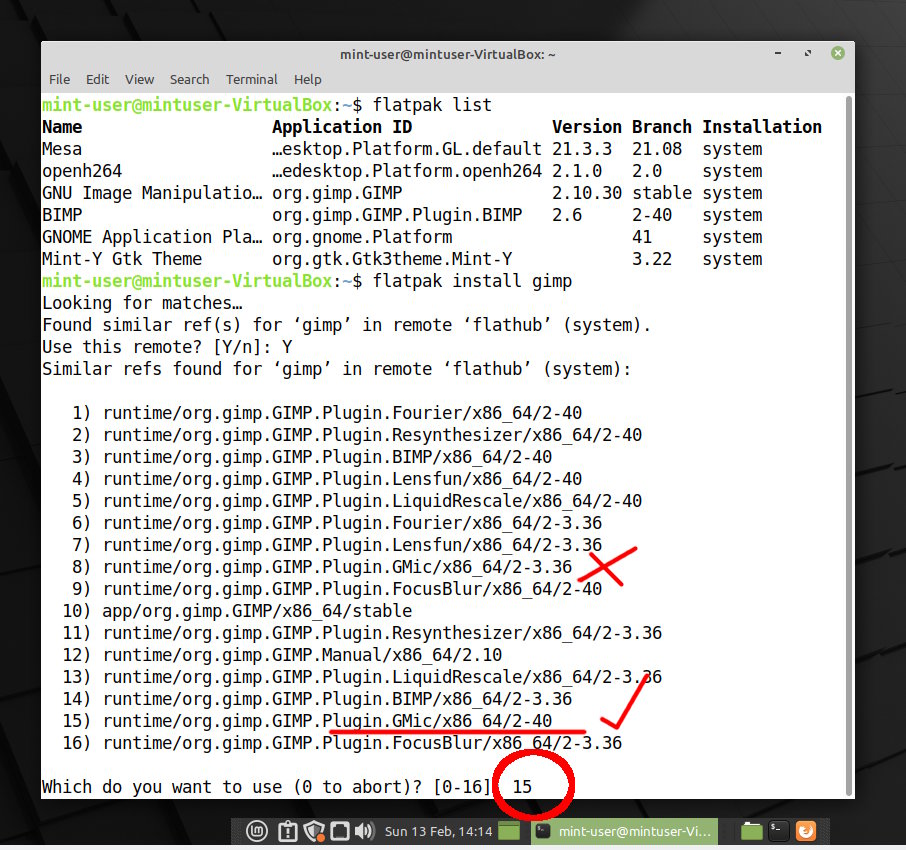The image size is (906, 850).
Task: Click 'org.gnome.Platform' application ID
Action: click(362, 236)
